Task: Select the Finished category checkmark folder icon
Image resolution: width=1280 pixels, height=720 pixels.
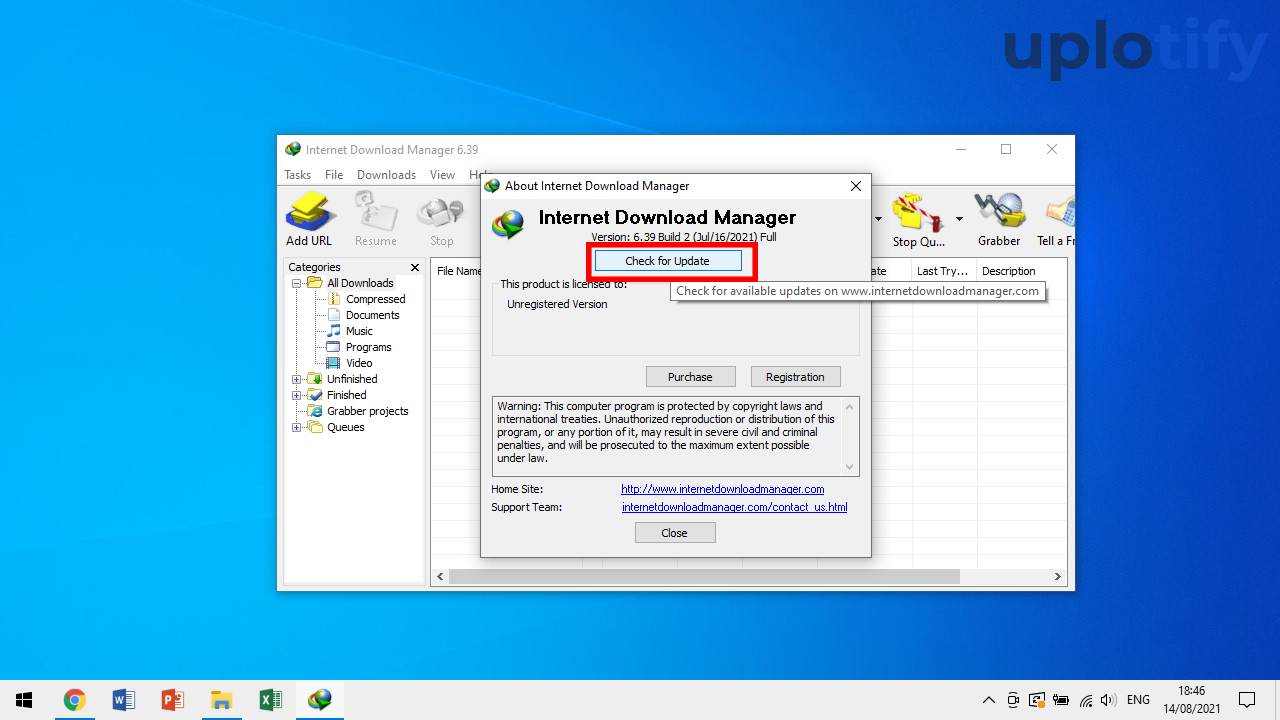Action: click(316, 395)
